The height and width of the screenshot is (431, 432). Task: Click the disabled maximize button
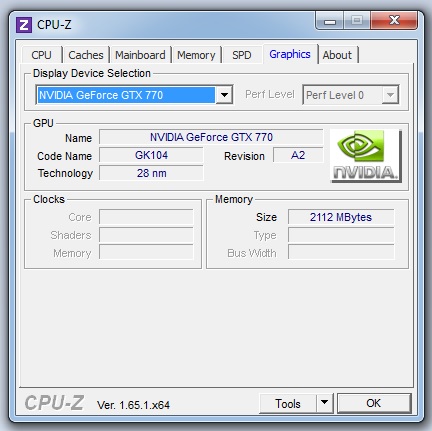tap(357, 21)
